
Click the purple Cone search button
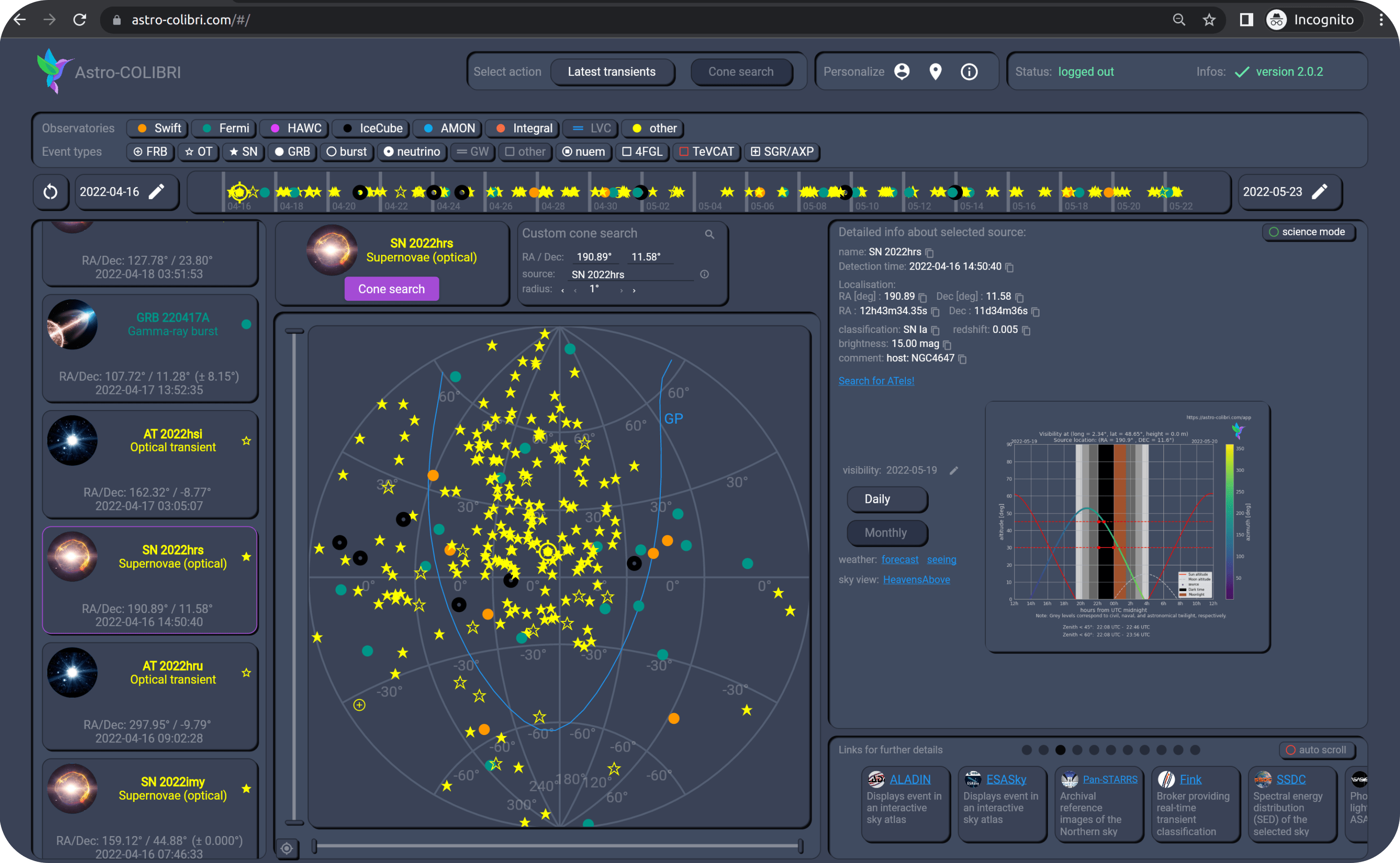click(391, 289)
